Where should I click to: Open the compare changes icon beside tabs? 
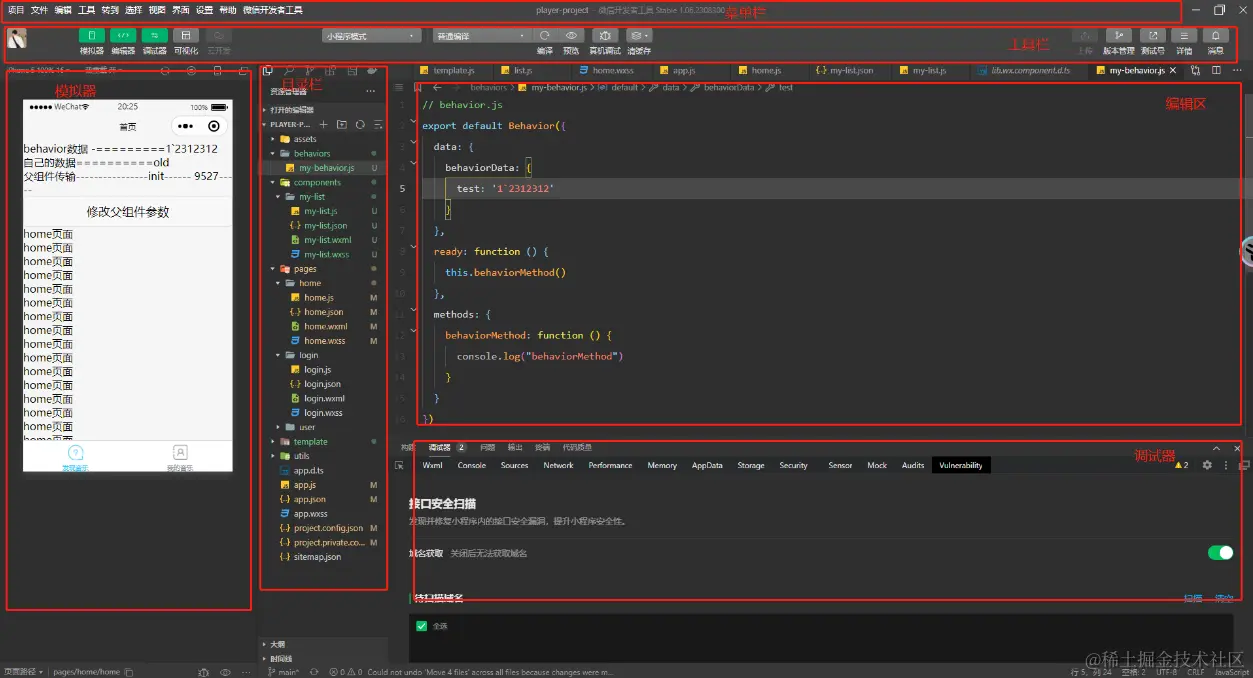click(1196, 71)
